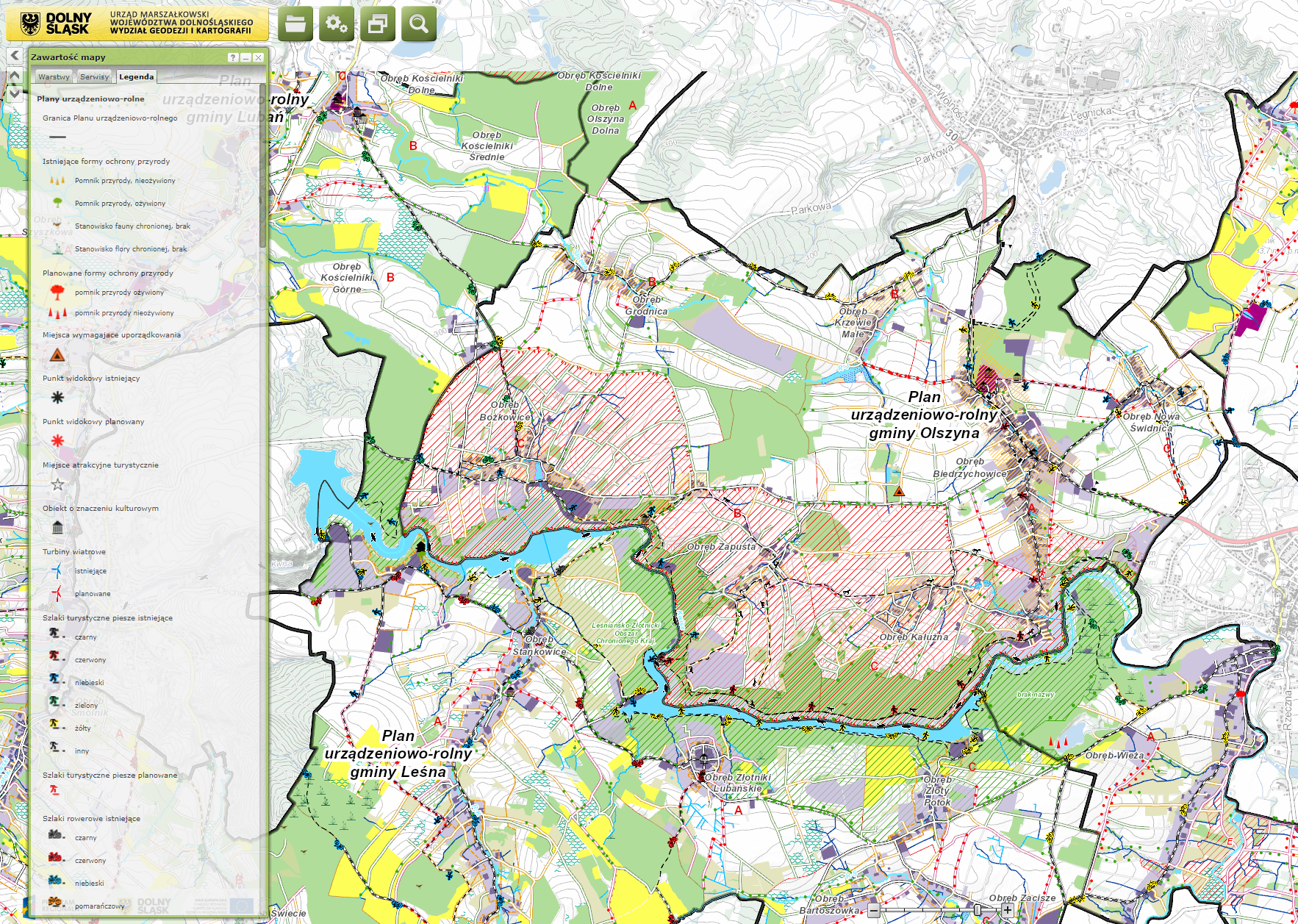Click the help question mark in panel header
Screen dimensions: 1298x924
[x=233, y=57]
